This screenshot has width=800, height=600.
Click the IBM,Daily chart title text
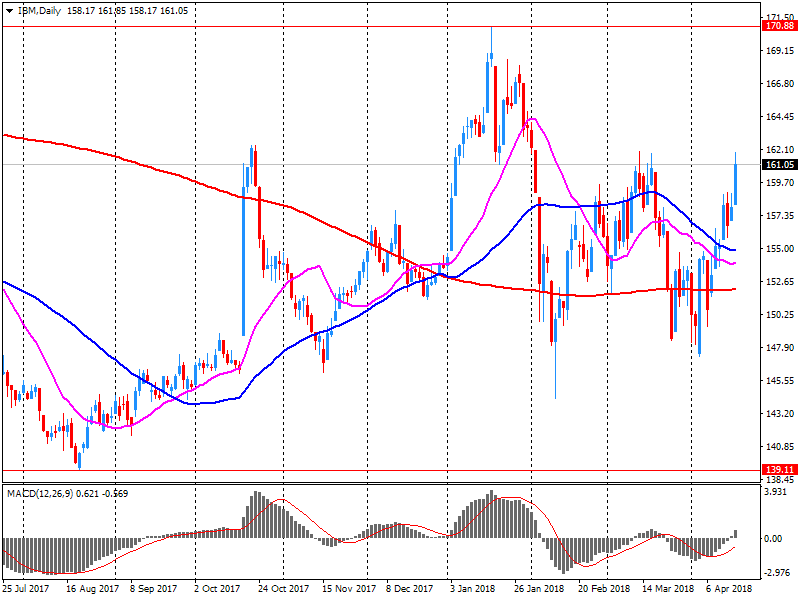[39, 11]
